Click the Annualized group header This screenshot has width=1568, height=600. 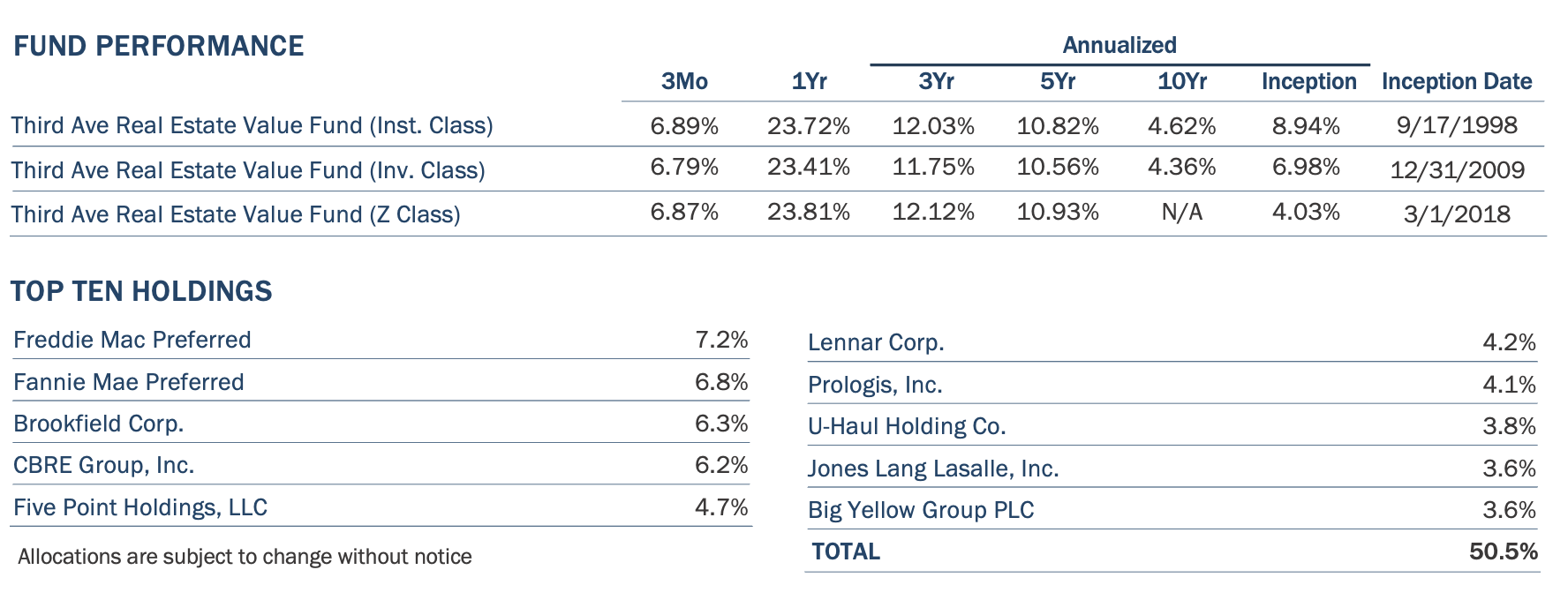1119,45
